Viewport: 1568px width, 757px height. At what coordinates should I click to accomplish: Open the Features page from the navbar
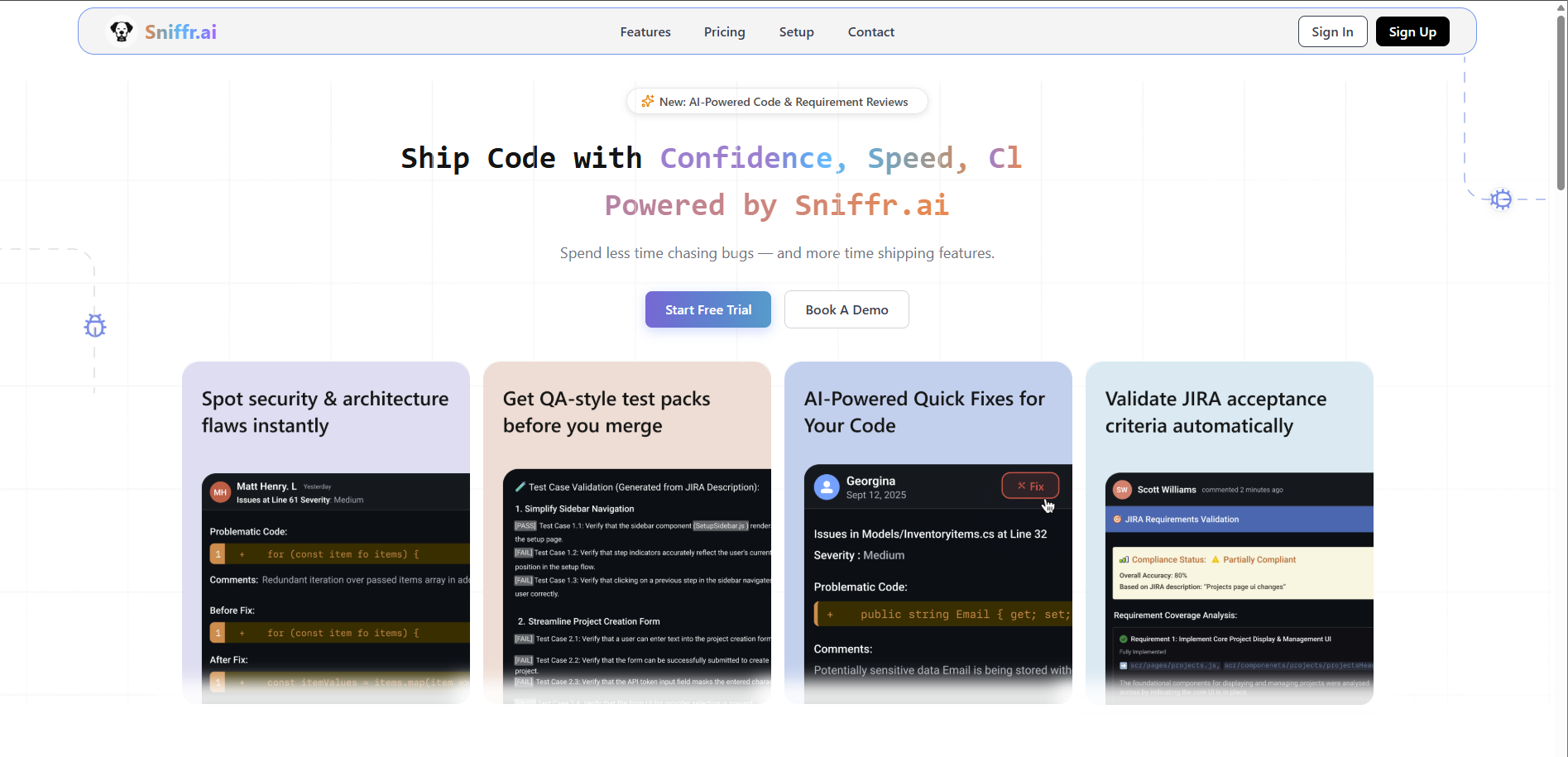pyautogui.click(x=645, y=31)
